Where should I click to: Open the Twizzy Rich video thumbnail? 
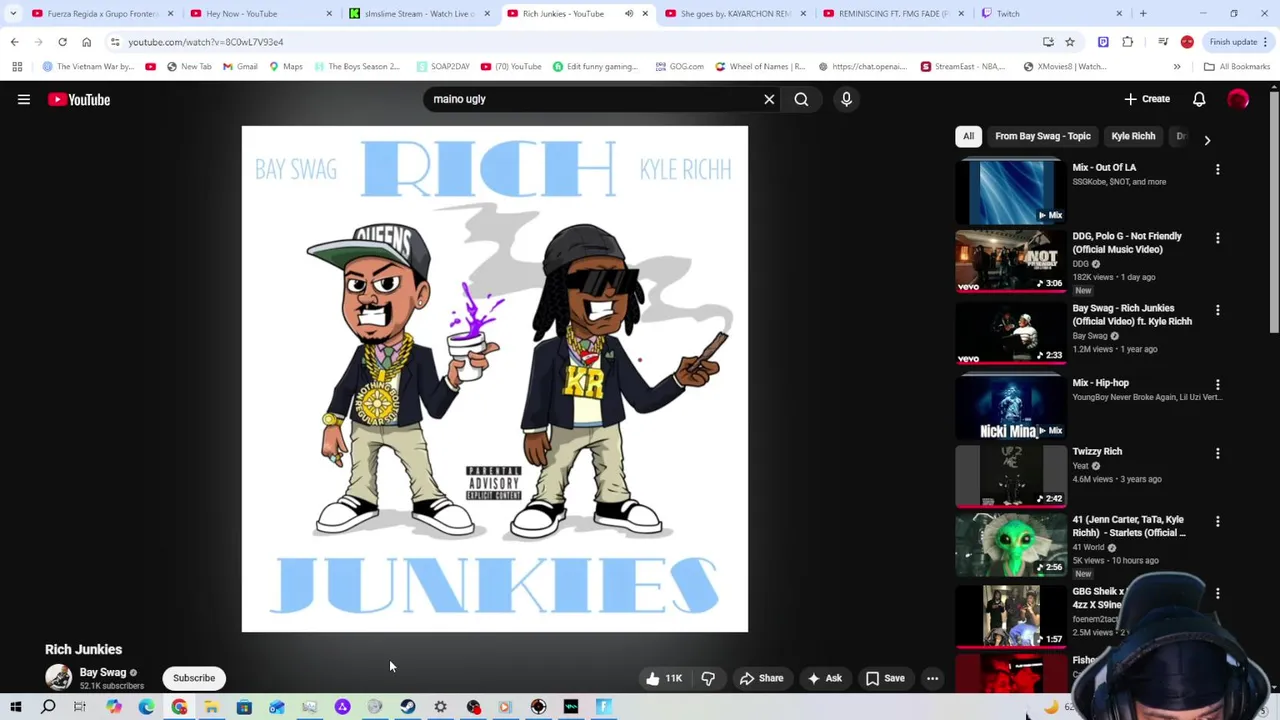(x=1011, y=476)
